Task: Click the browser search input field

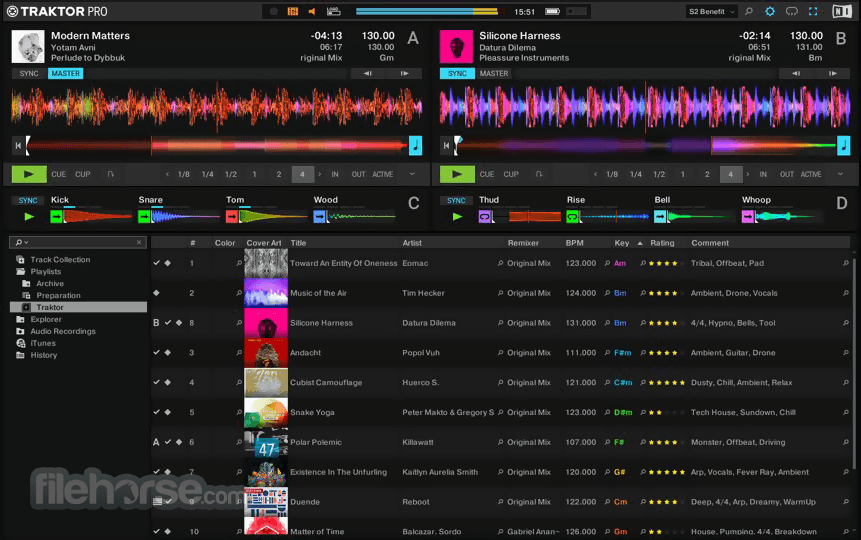Action: 78,242
